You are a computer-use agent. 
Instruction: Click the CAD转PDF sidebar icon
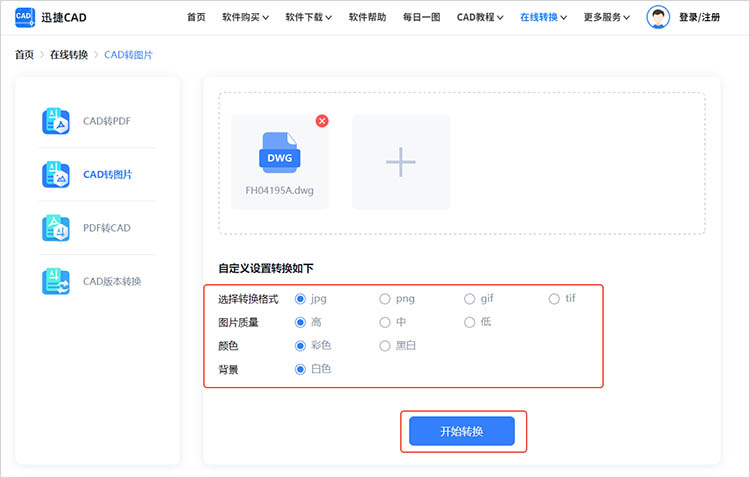pos(56,121)
